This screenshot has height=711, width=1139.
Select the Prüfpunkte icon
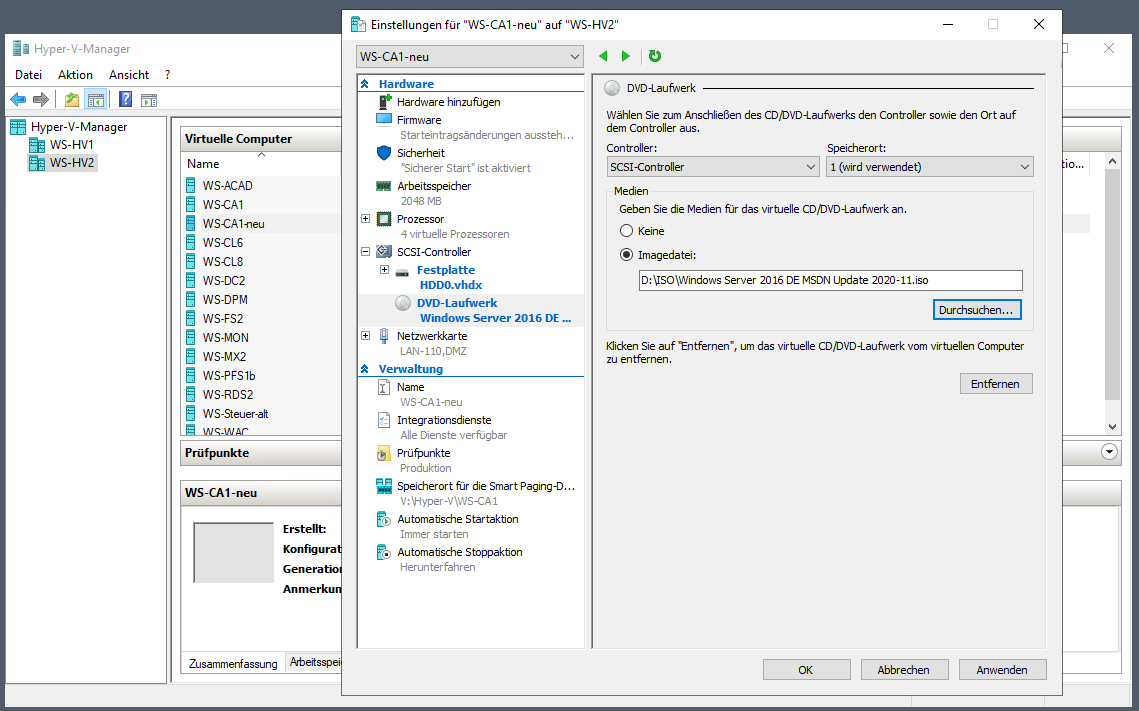(x=384, y=453)
